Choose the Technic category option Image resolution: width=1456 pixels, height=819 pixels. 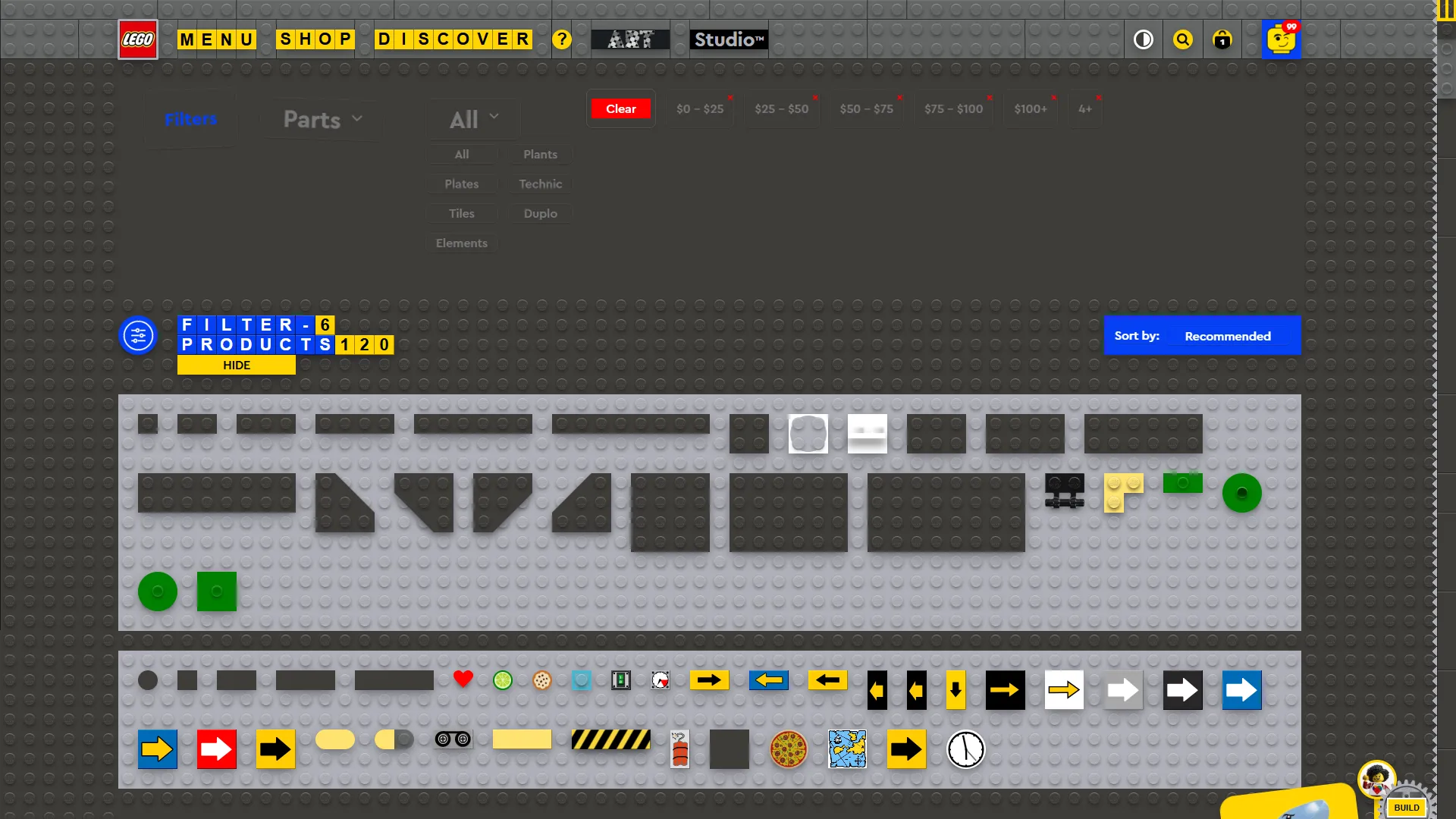click(x=540, y=184)
